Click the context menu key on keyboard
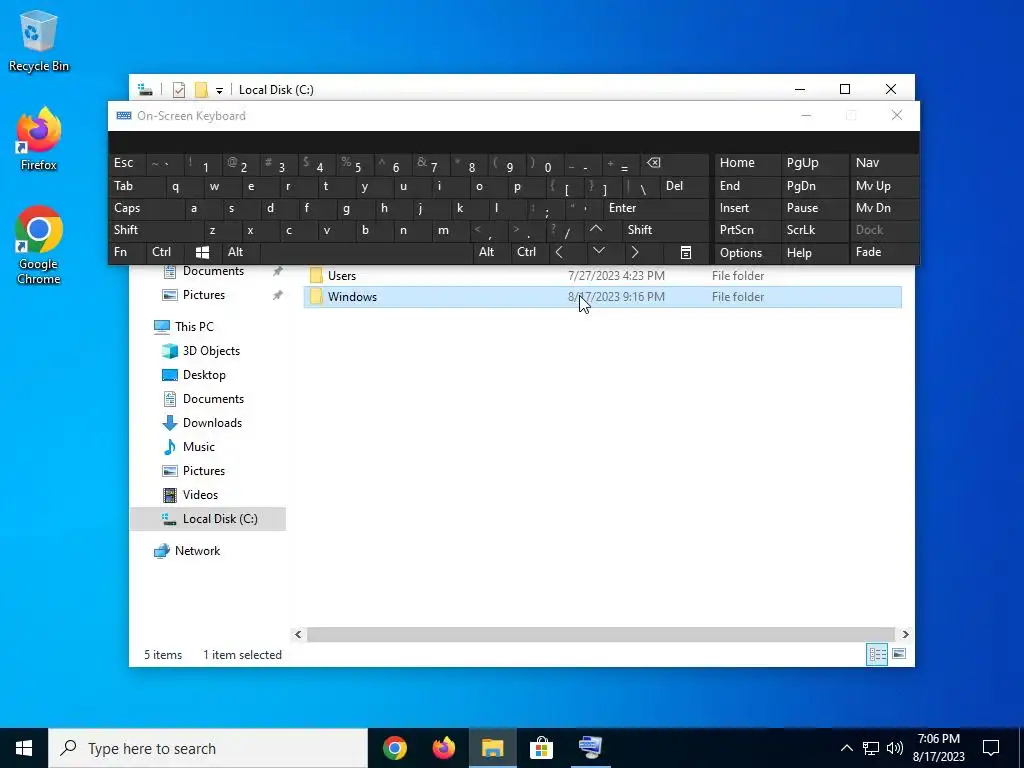Image resolution: width=1024 pixels, height=768 pixels. [x=686, y=253]
